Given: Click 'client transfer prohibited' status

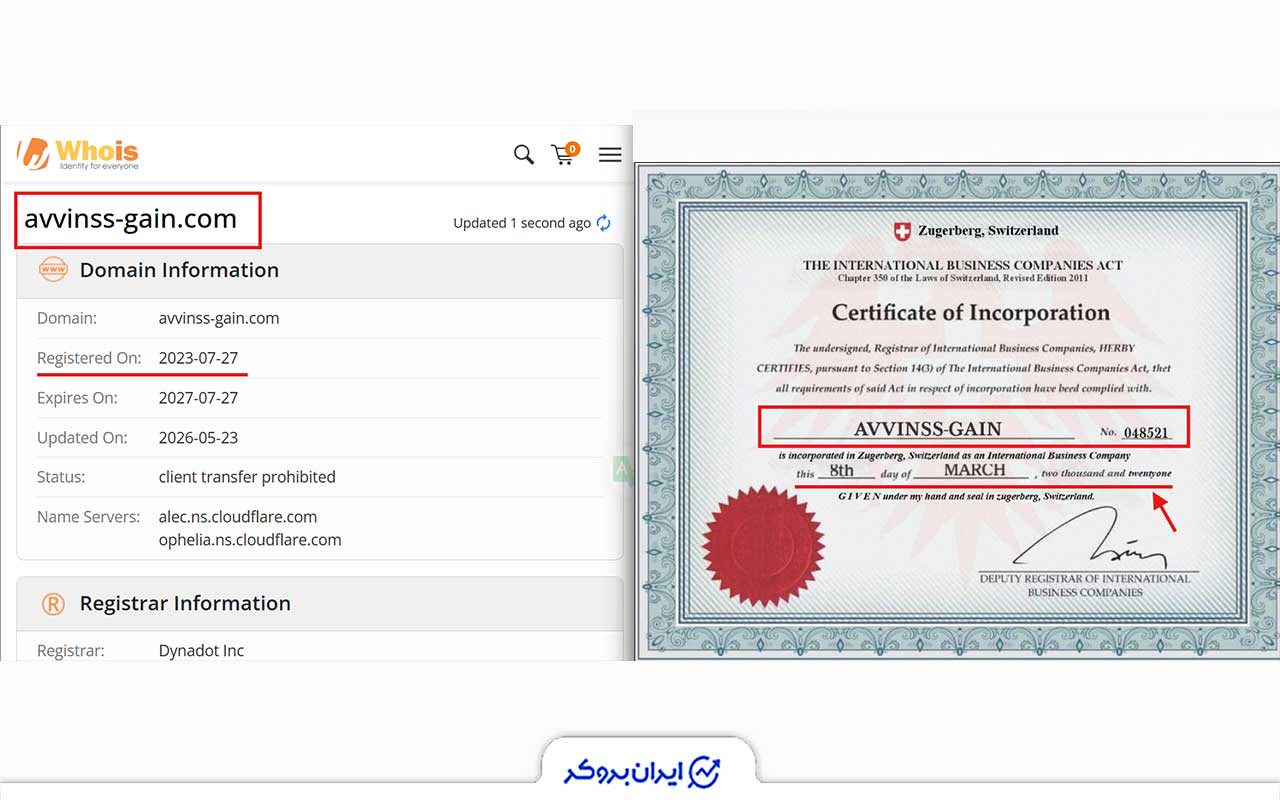Looking at the screenshot, I should tap(247, 477).
